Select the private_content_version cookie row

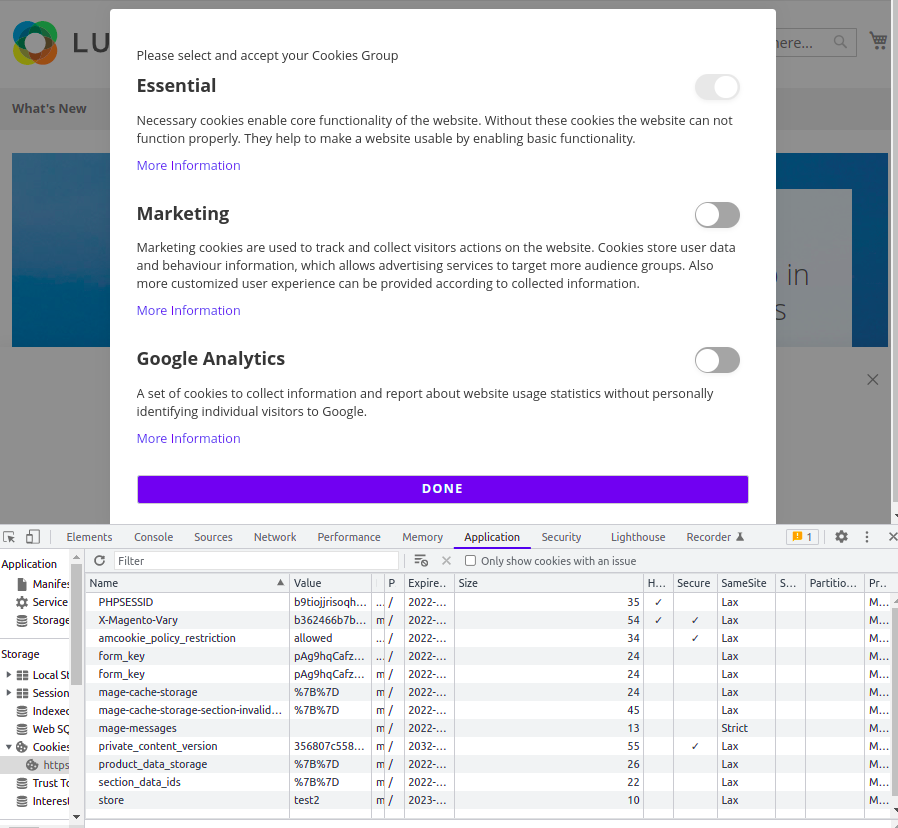pos(489,746)
